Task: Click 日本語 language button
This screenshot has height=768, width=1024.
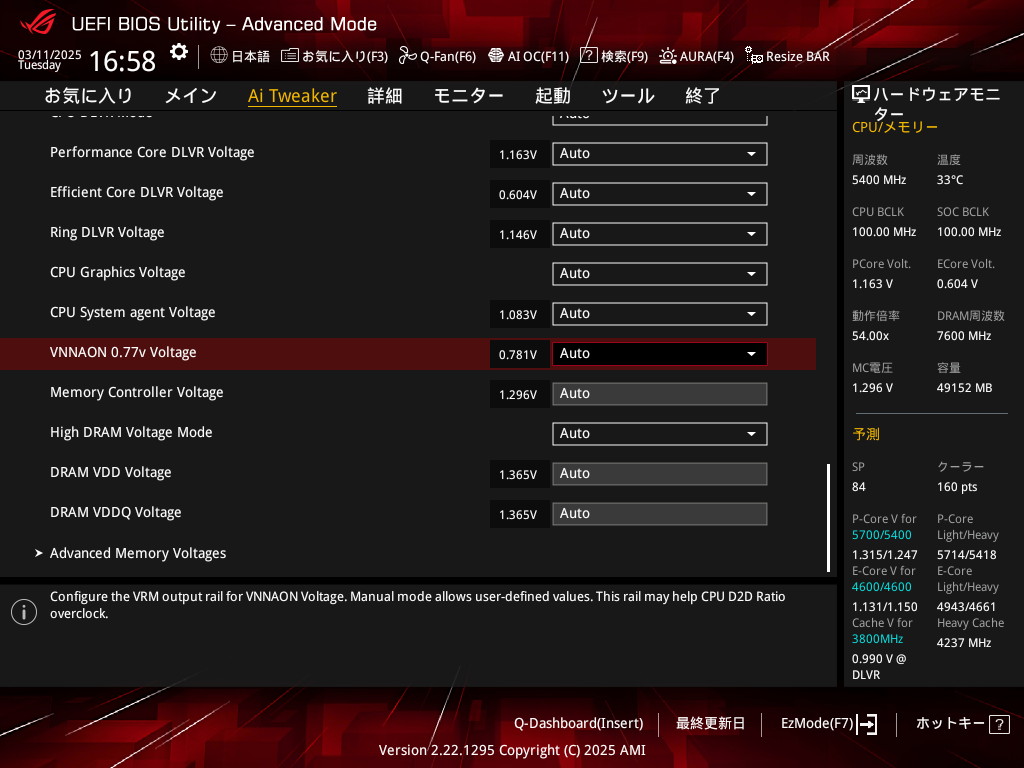Action: (x=251, y=57)
